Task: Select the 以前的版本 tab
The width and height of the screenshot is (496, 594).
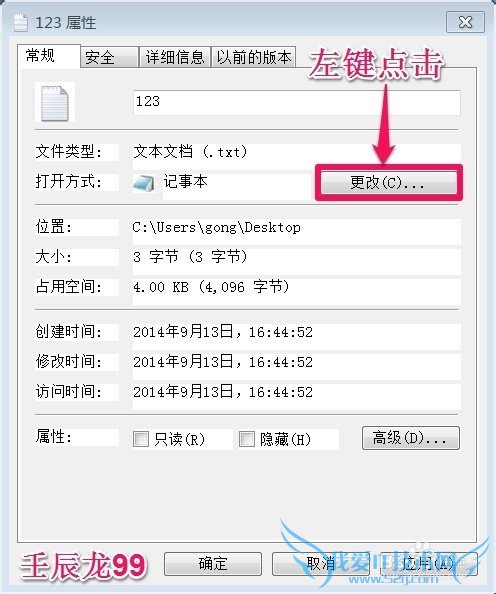Action: pyautogui.click(x=253, y=58)
